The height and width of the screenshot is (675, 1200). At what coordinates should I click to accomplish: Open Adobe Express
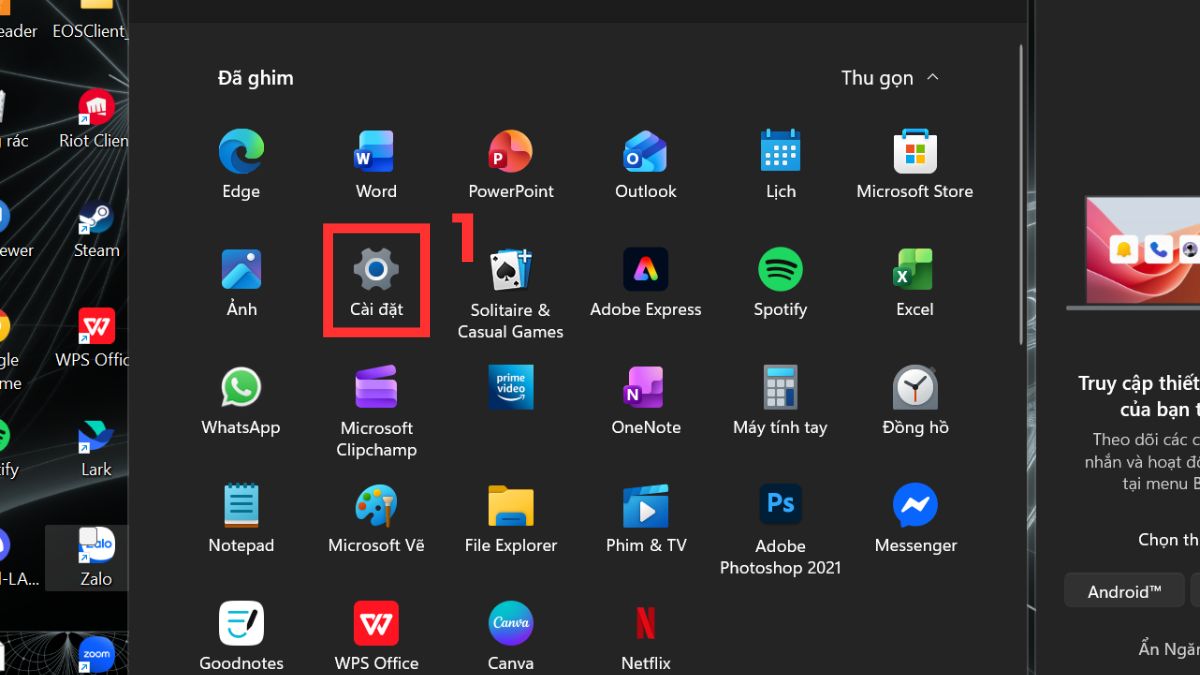click(x=646, y=283)
